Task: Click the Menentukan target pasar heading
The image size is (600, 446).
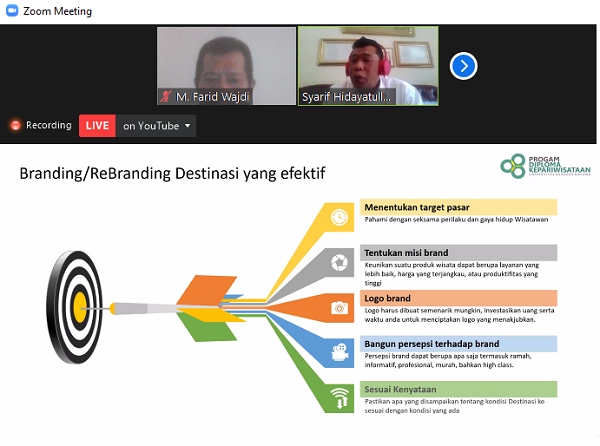Action: (417, 207)
